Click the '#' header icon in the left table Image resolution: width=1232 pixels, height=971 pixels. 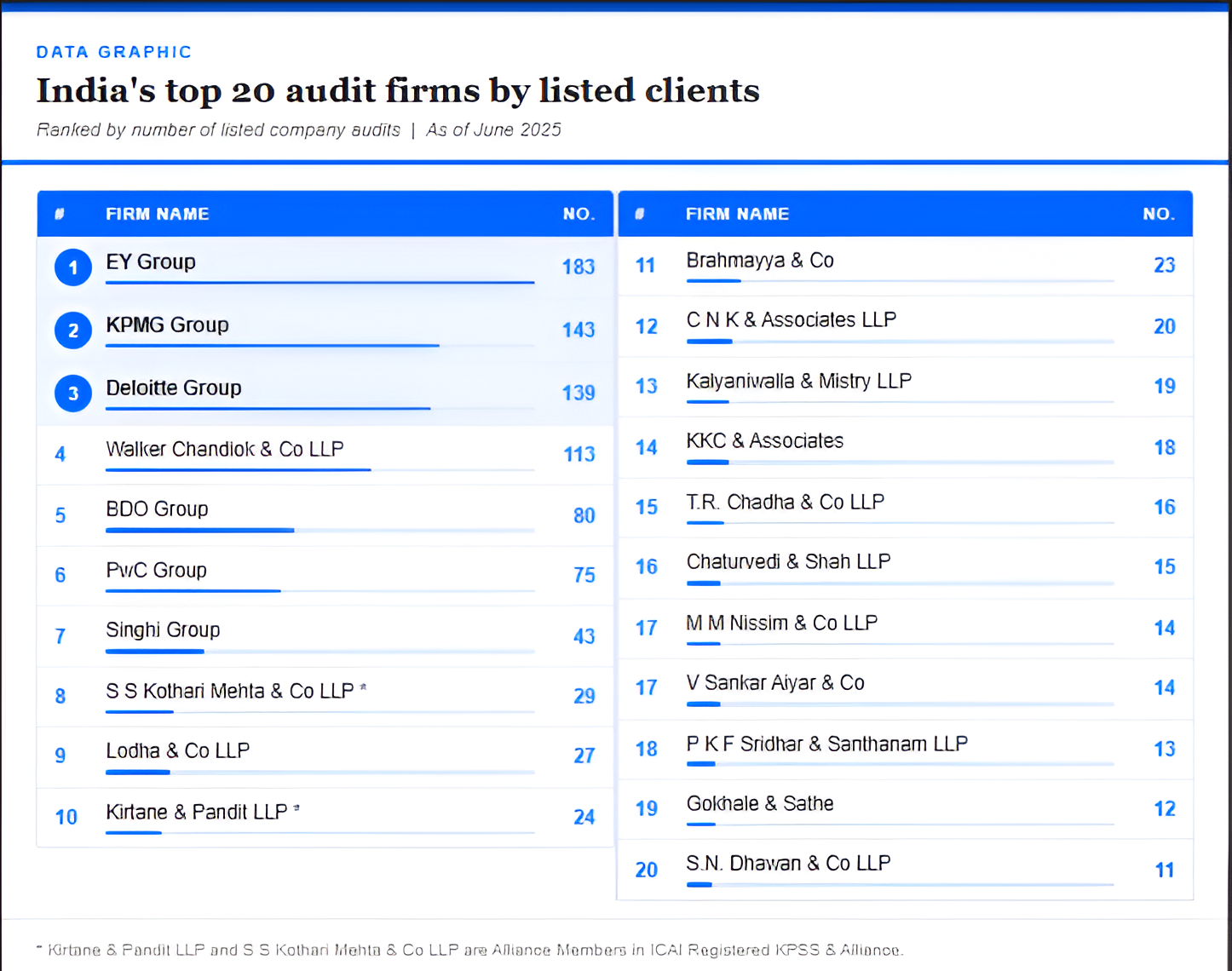pos(60,214)
